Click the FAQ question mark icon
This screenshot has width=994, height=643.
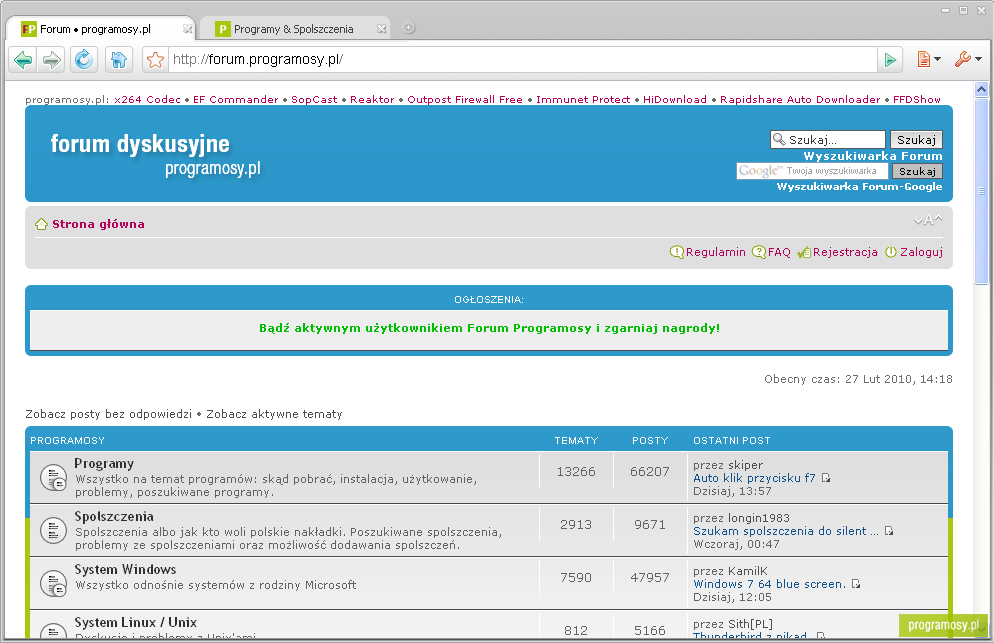(x=759, y=252)
